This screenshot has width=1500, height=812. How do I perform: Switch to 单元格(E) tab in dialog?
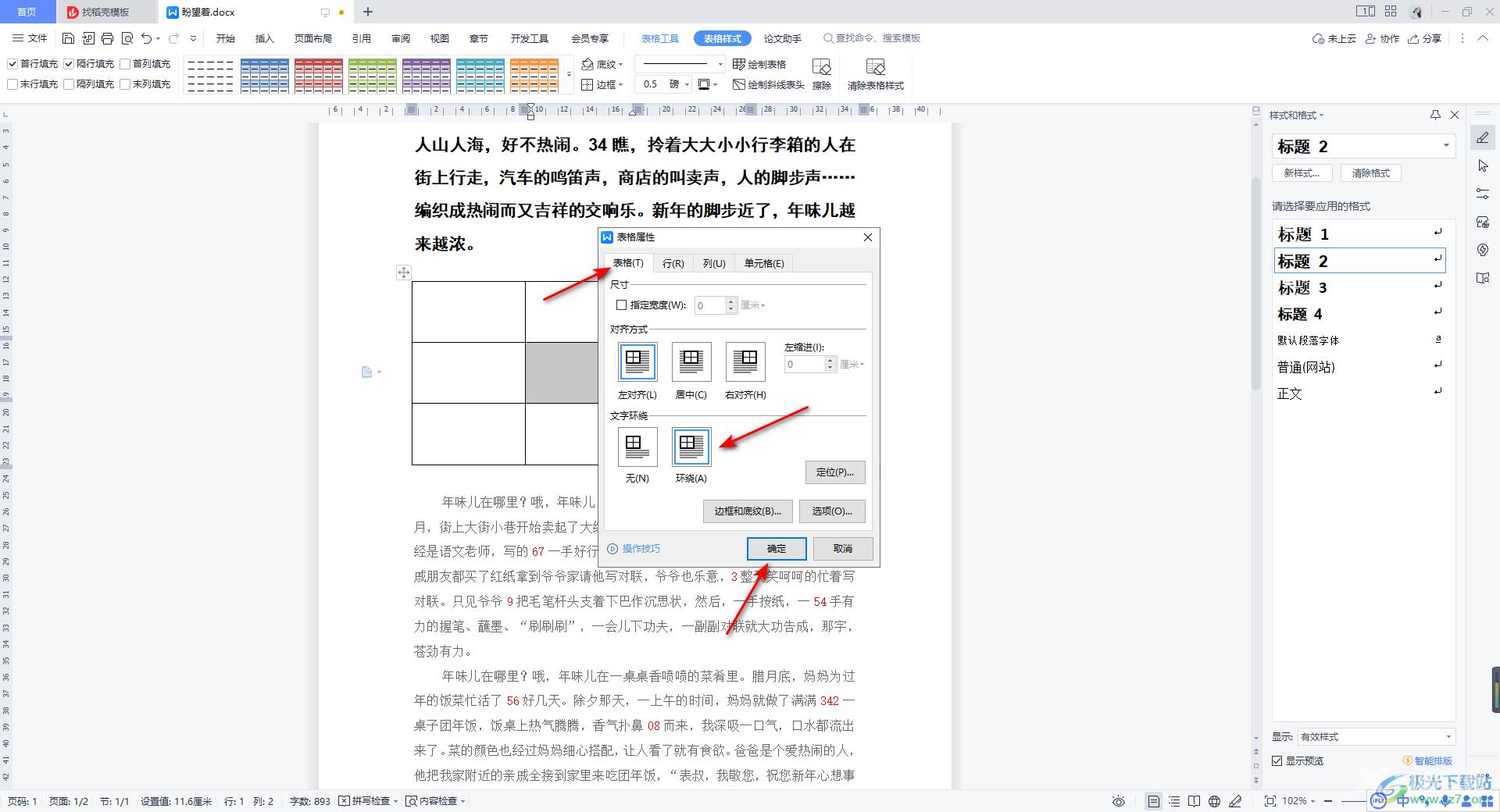tap(764, 263)
